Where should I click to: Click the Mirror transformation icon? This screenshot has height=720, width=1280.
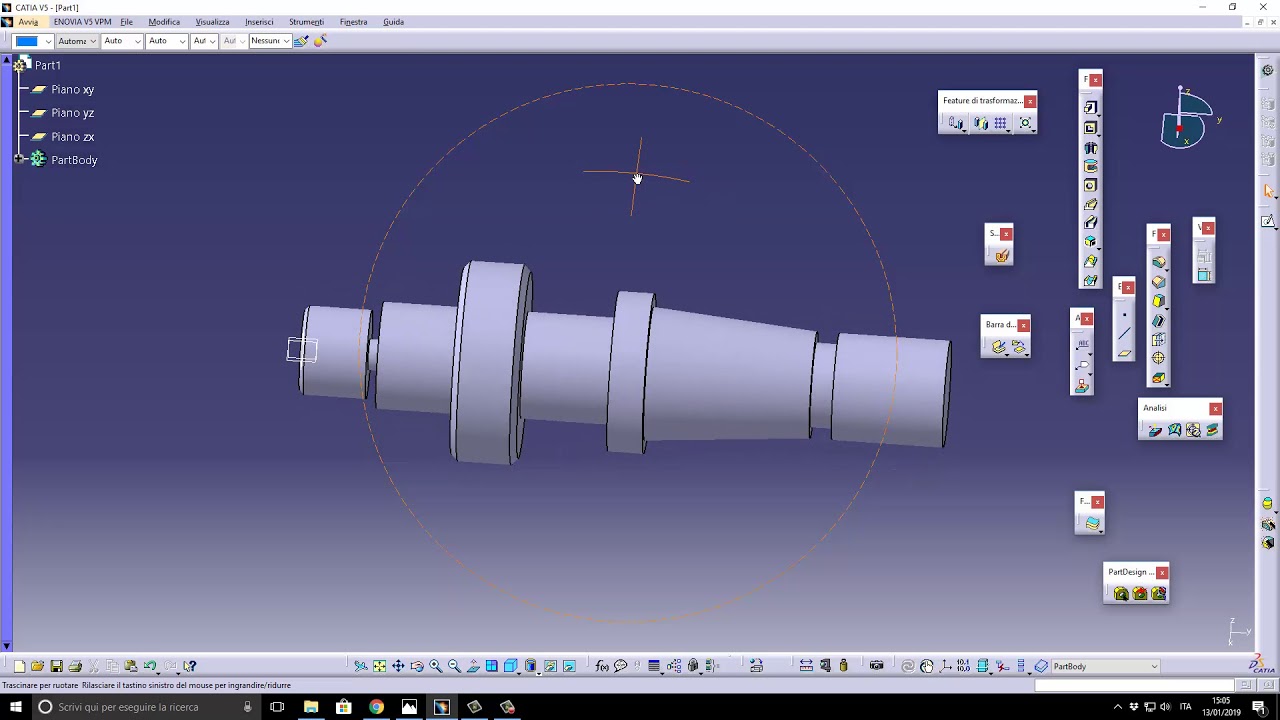pyautogui.click(x=980, y=123)
